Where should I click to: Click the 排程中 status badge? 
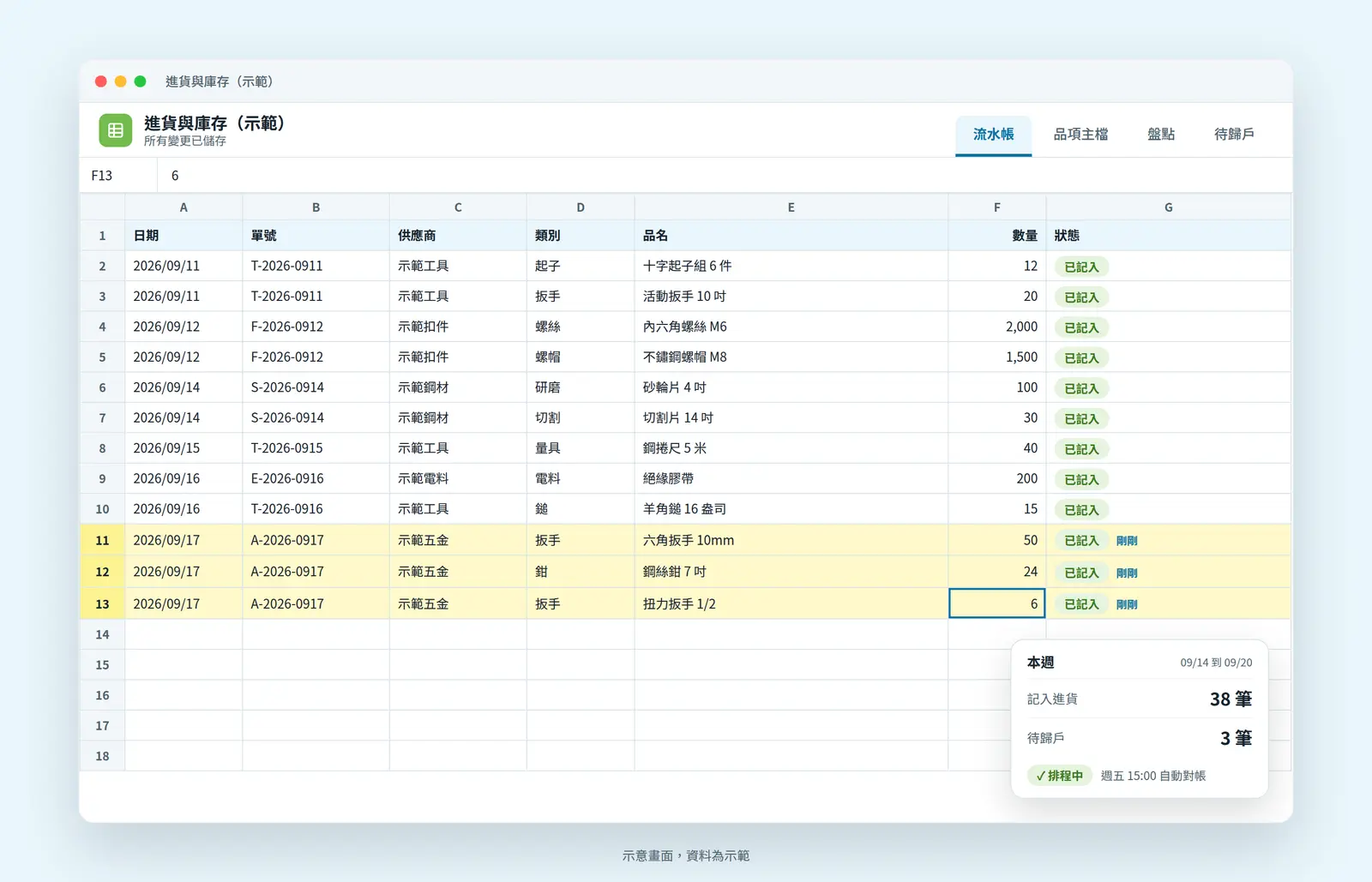1059,776
